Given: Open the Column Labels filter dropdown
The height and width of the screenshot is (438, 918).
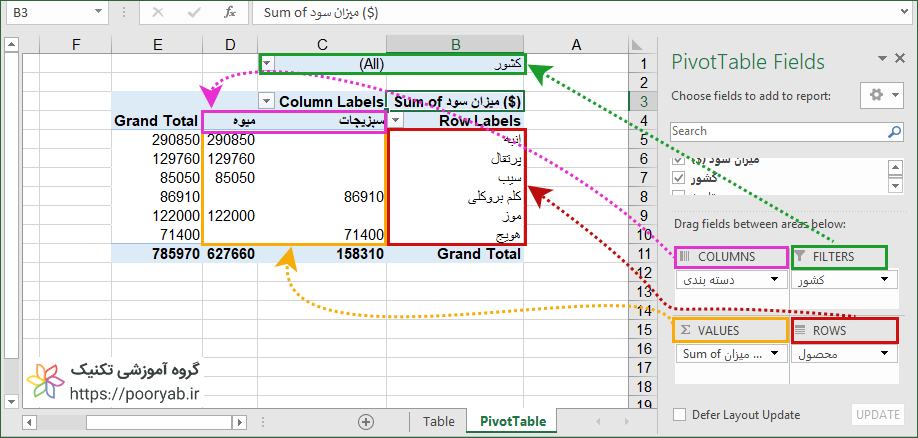Looking at the screenshot, I should [267, 102].
